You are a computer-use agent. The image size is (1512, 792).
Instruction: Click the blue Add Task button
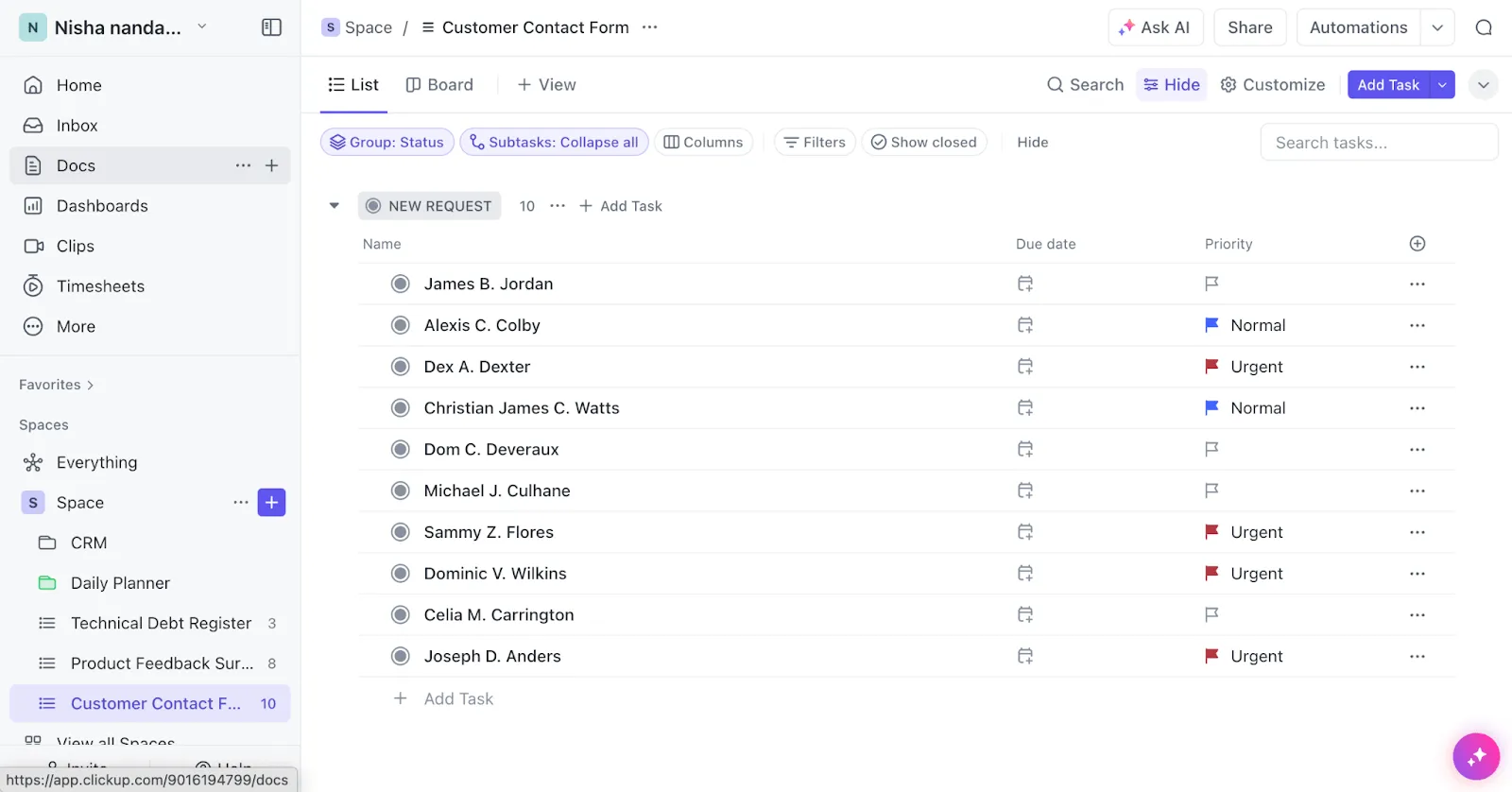coord(1388,85)
